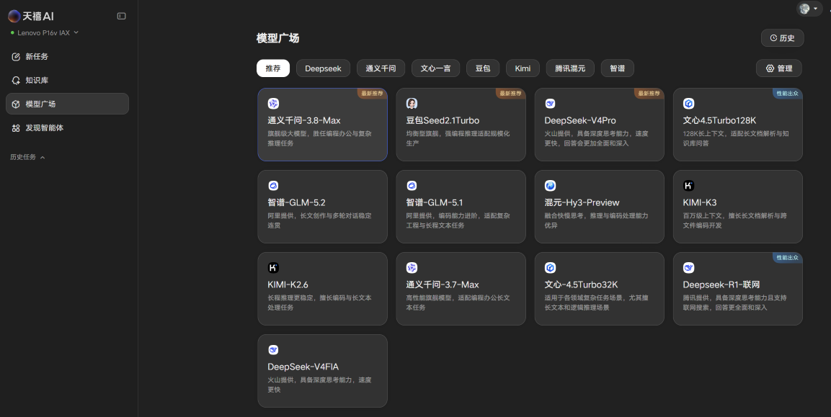The height and width of the screenshot is (417, 831).
Task: Click the 性能出众 badge on 文心4.5Turbo128K
Action: (787, 93)
